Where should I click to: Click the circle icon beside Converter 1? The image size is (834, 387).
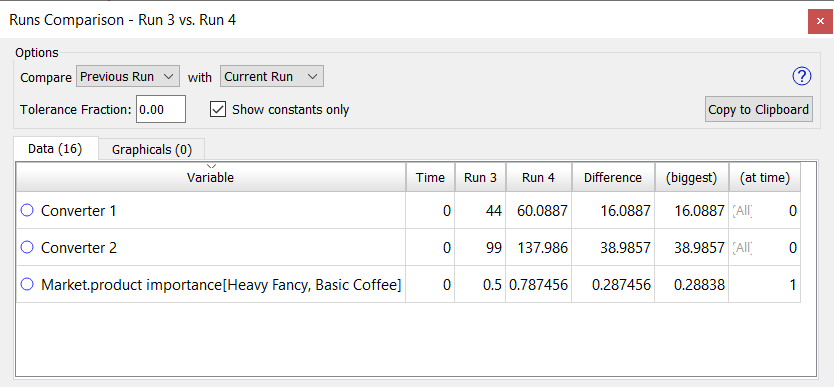(27, 211)
